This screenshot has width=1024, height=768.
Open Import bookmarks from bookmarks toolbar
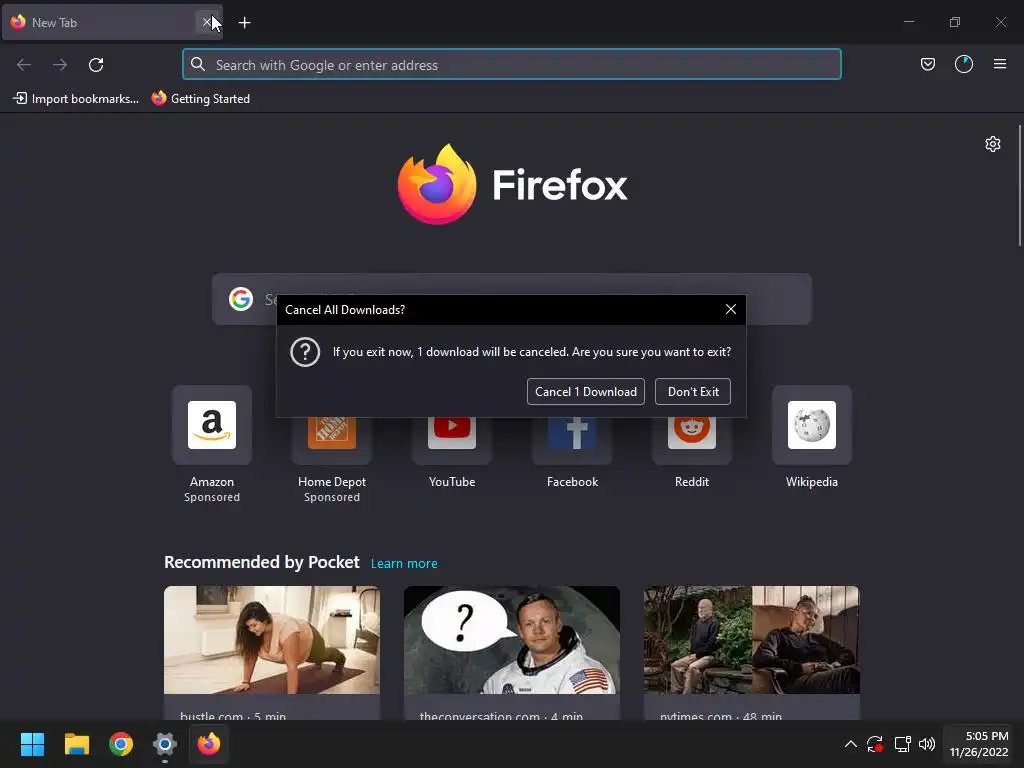point(76,99)
